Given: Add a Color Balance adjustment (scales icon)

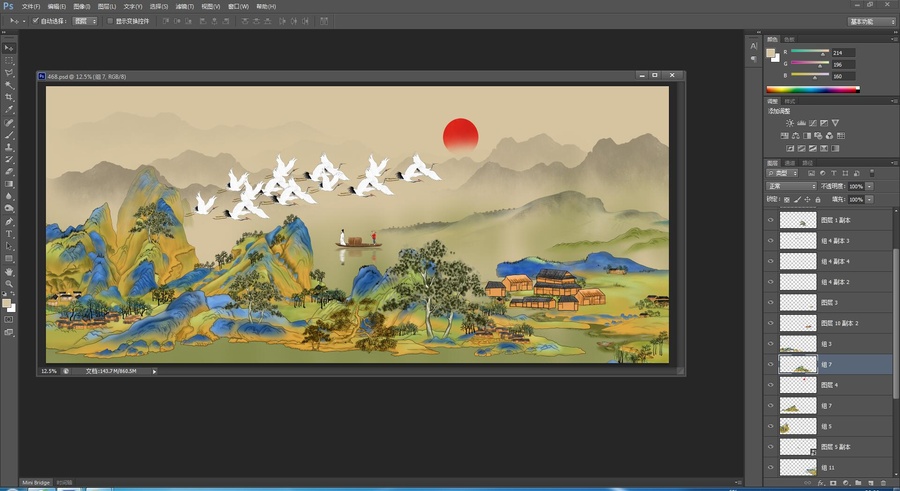Looking at the screenshot, I should coord(796,136).
